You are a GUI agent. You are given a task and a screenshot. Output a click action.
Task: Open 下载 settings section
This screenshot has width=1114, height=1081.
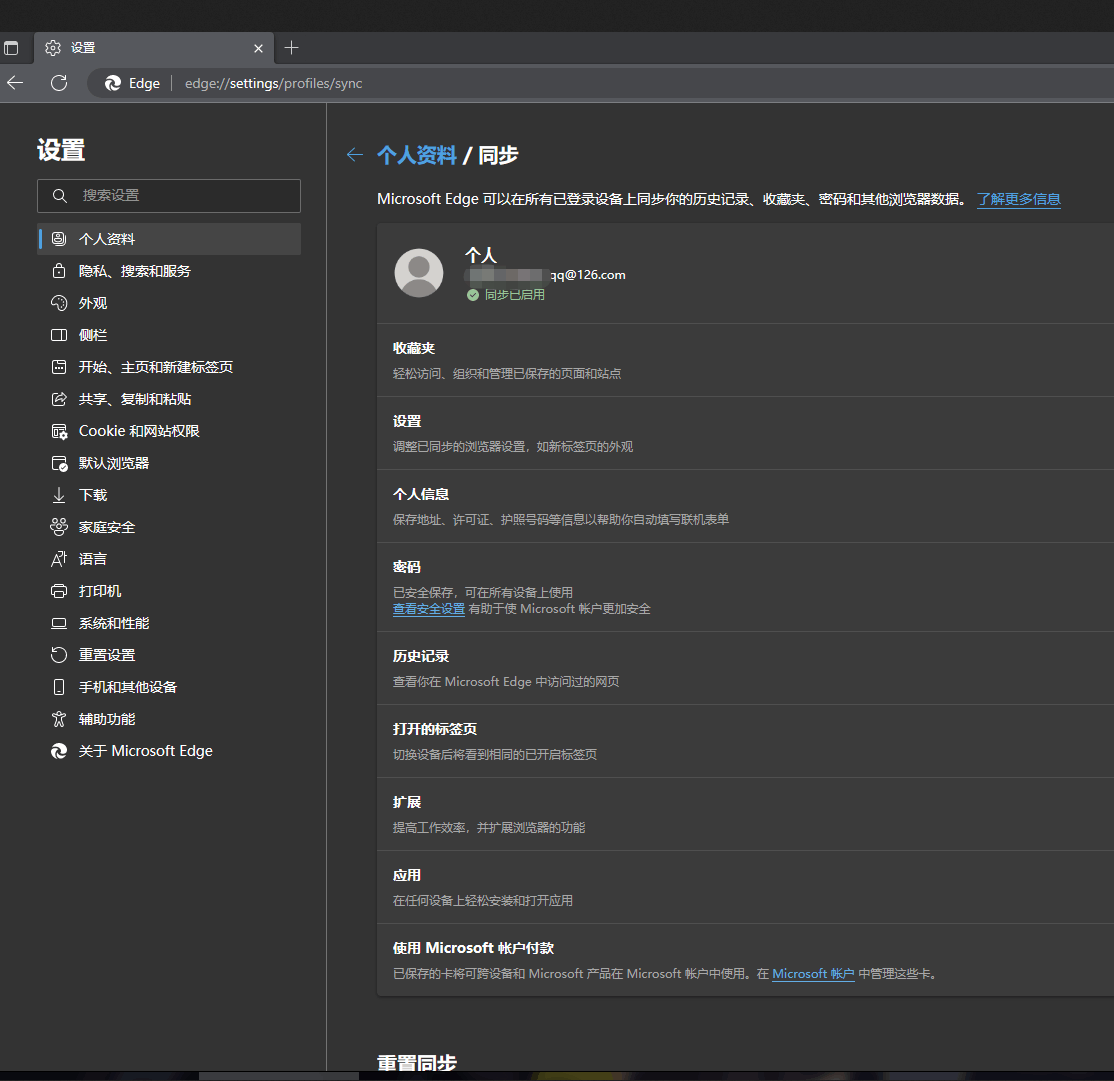[169, 495]
